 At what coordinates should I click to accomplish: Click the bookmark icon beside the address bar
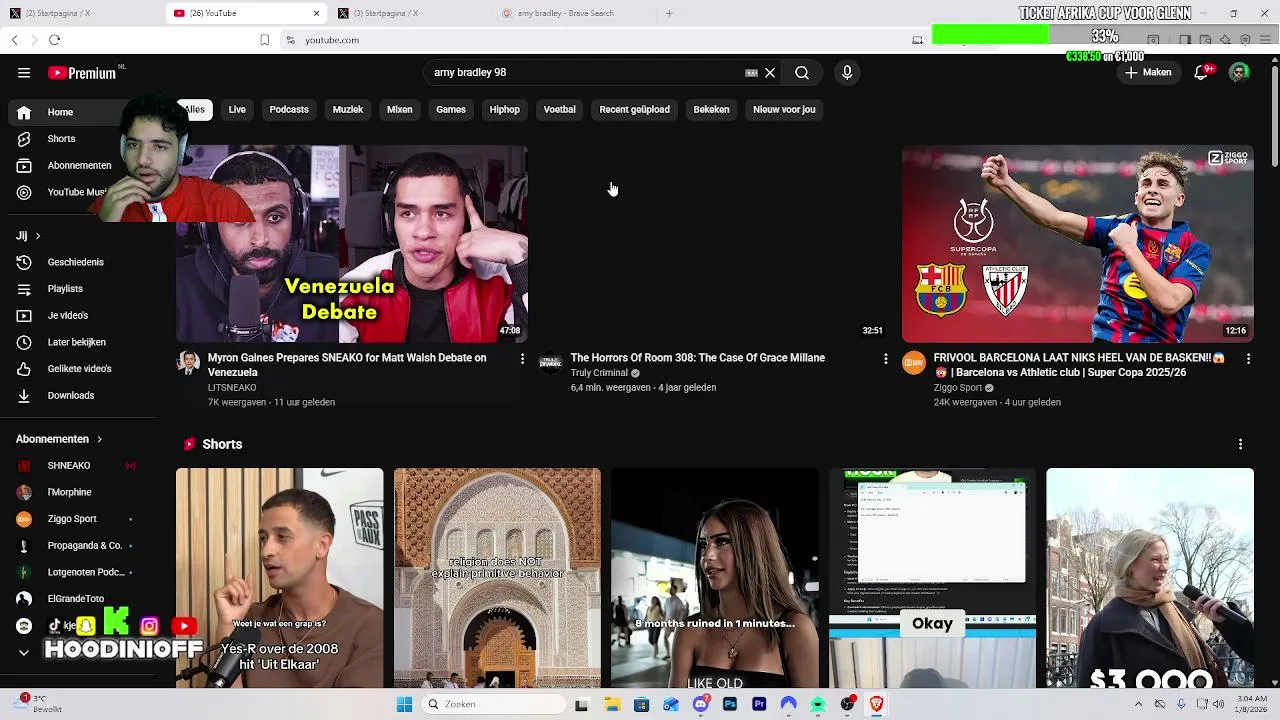click(x=264, y=40)
